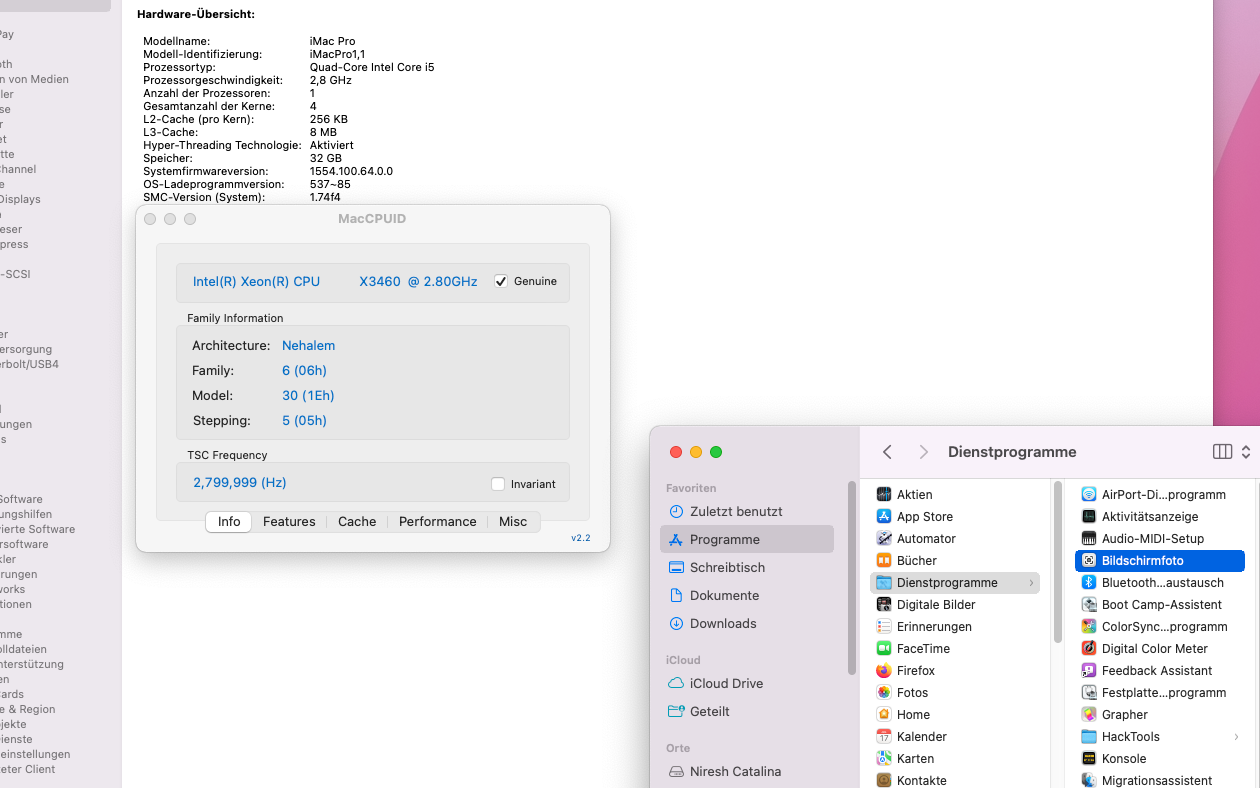Select Firefox app icon
This screenshot has height=788, width=1260.
pyautogui.click(x=884, y=671)
